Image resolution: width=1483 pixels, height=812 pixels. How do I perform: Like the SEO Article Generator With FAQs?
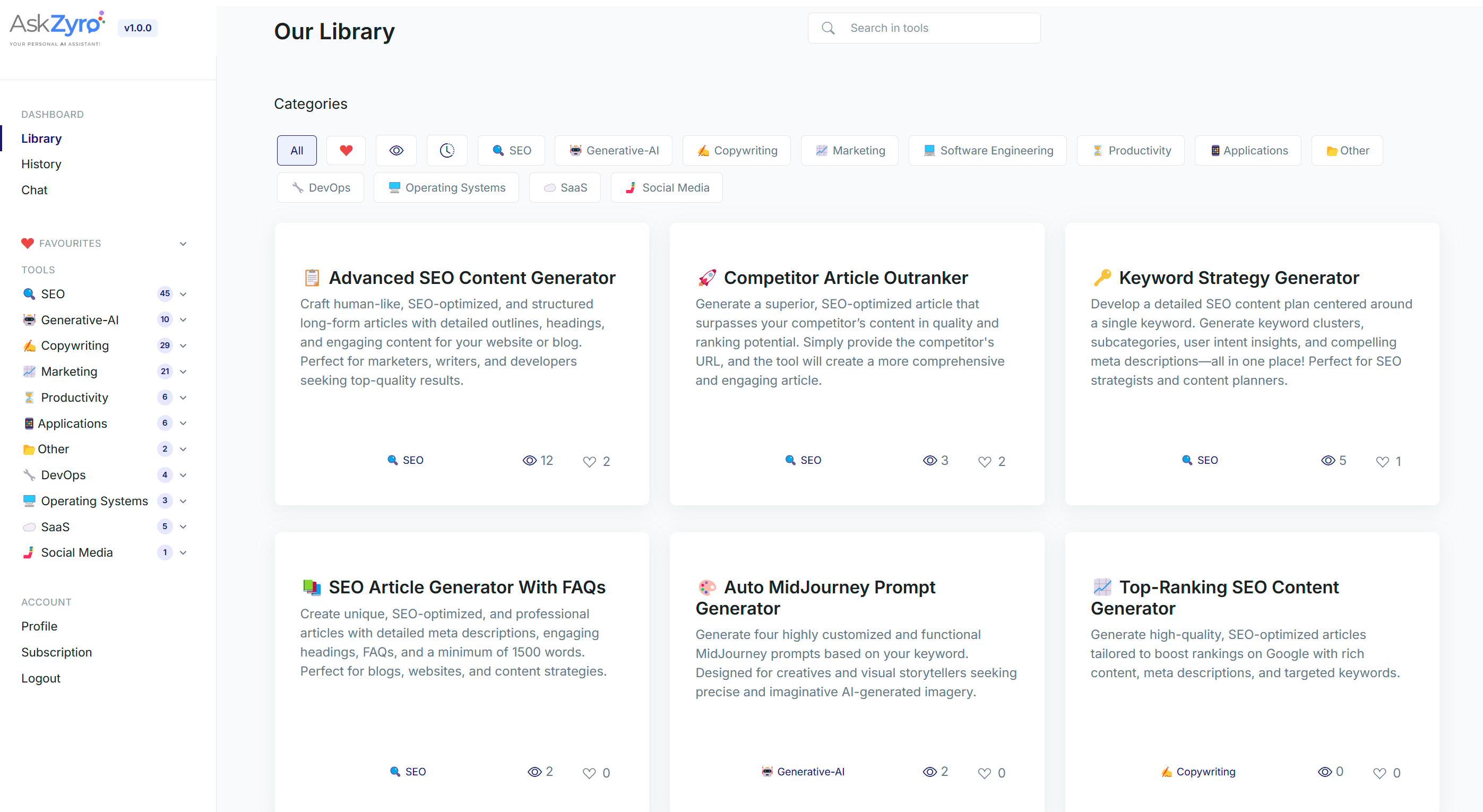(589, 773)
